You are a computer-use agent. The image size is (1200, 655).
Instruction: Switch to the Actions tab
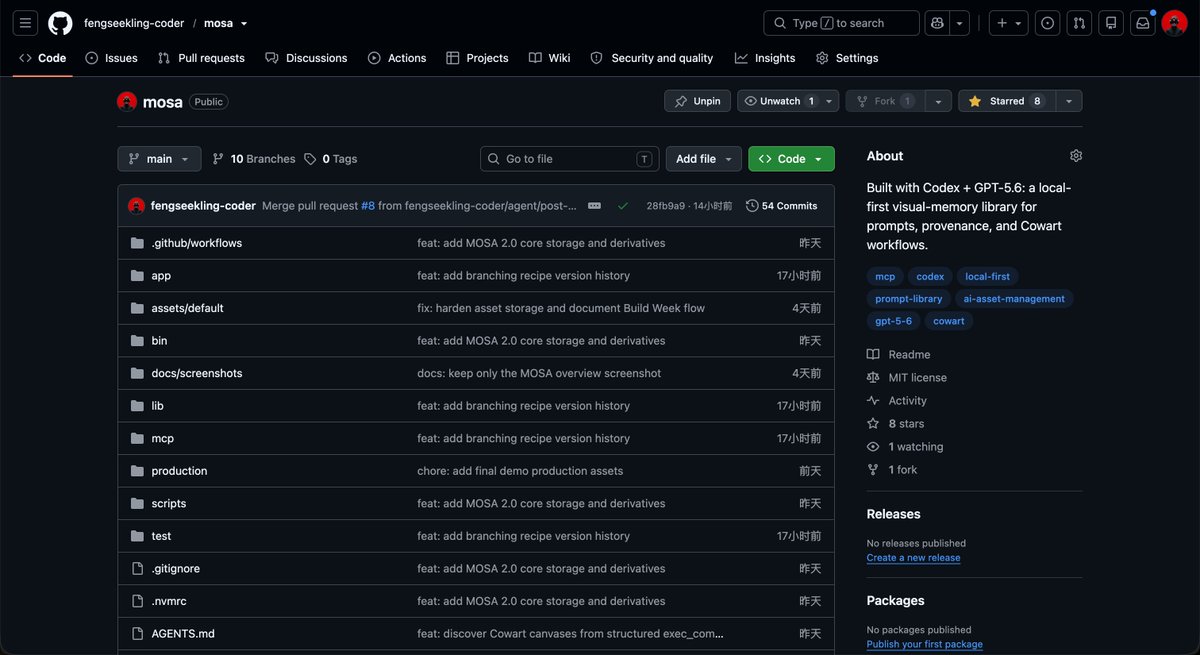(397, 58)
